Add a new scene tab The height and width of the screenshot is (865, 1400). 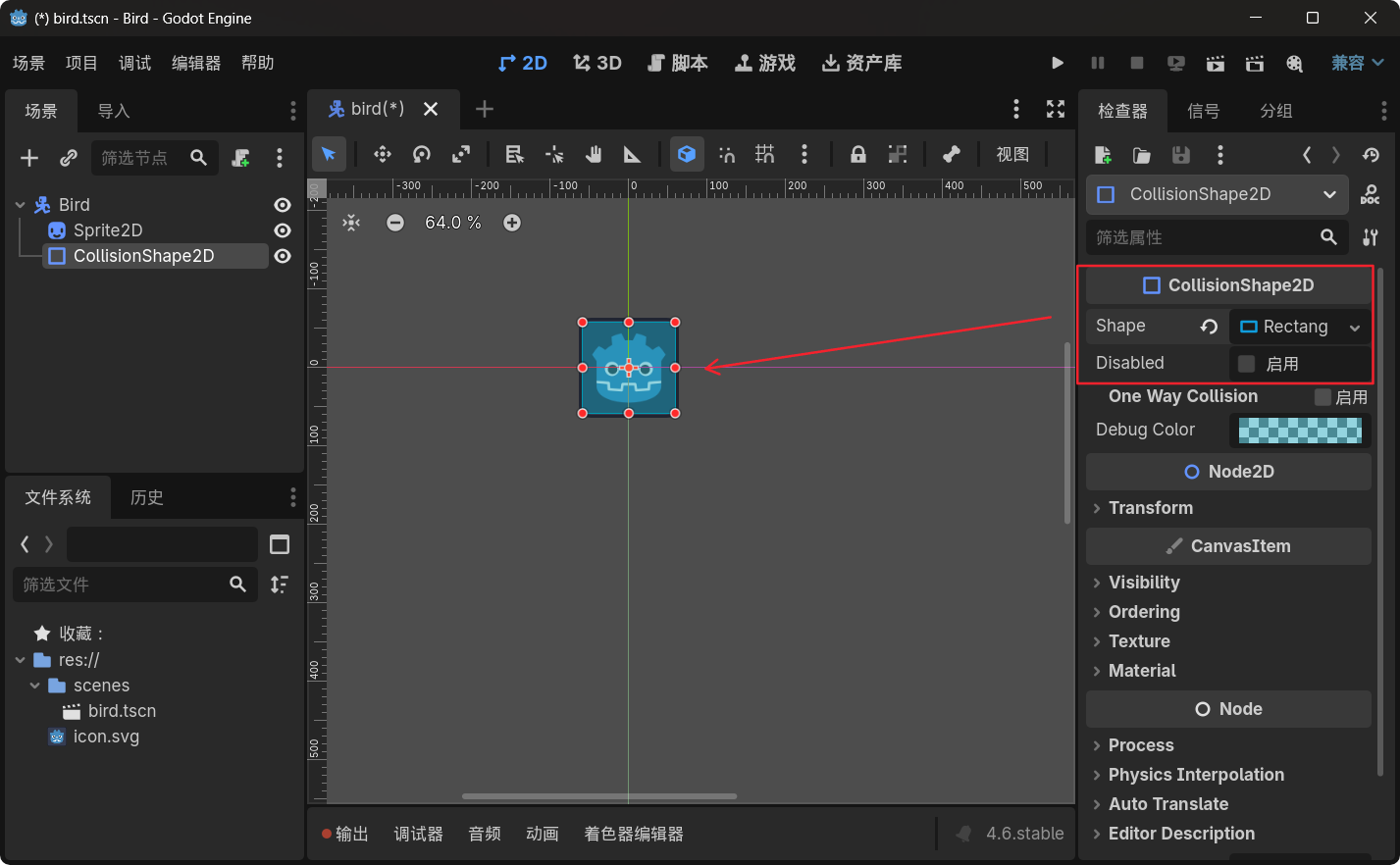(485, 109)
